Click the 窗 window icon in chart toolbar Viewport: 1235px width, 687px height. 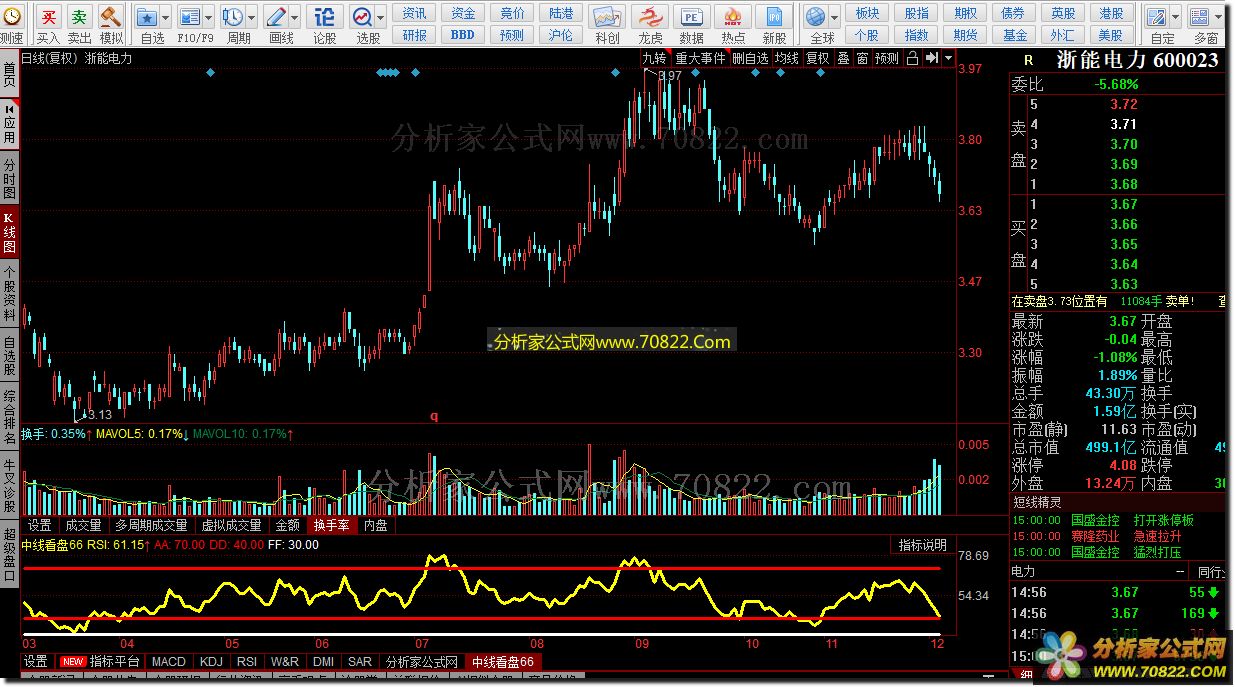(x=861, y=58)
